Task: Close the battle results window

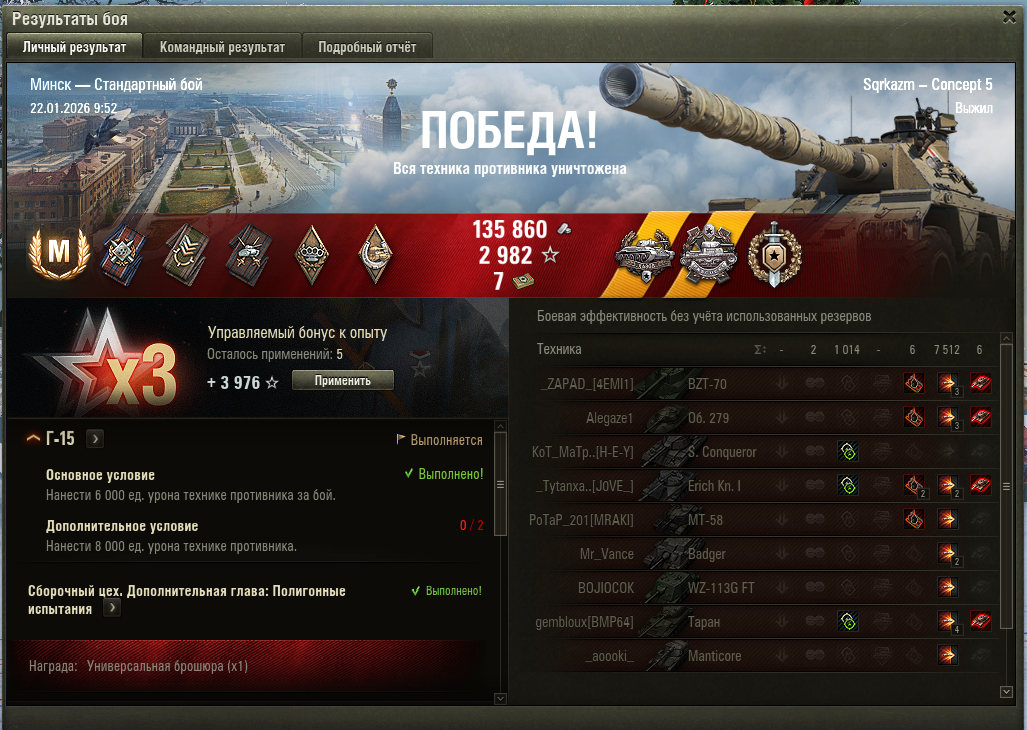Action: coord(1009,17)
